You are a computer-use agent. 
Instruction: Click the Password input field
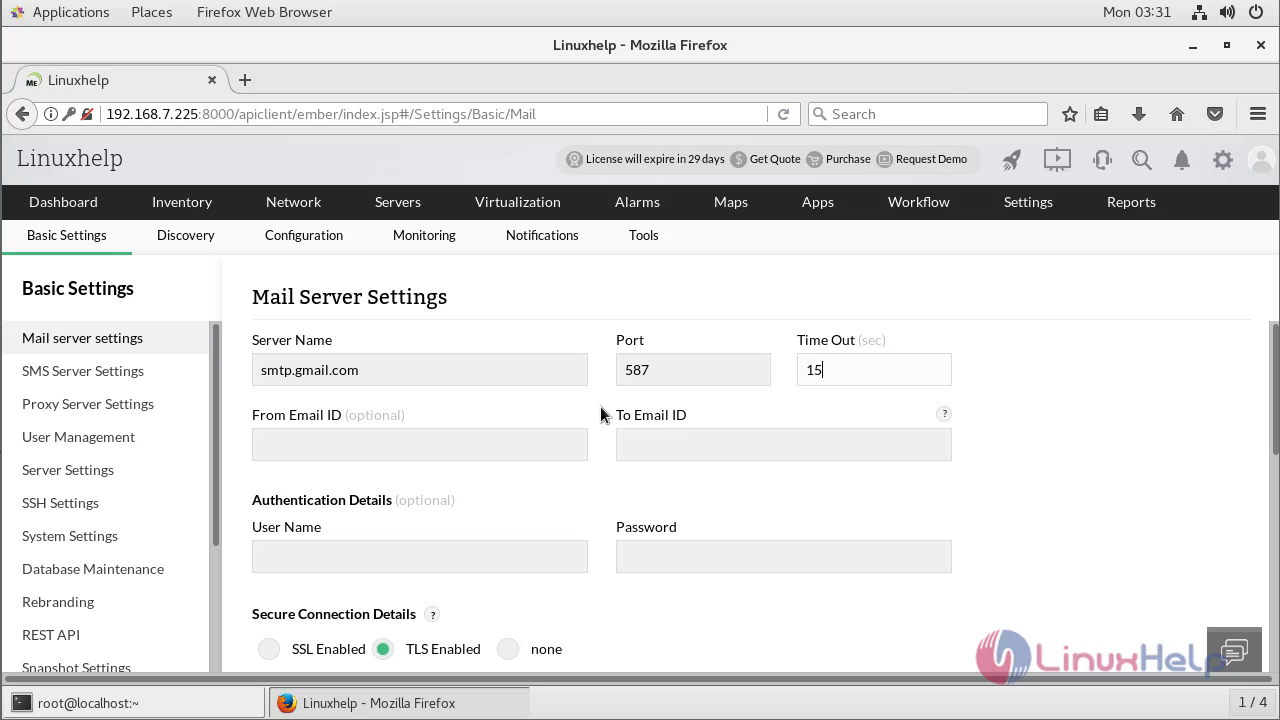(x=784, y=557)
